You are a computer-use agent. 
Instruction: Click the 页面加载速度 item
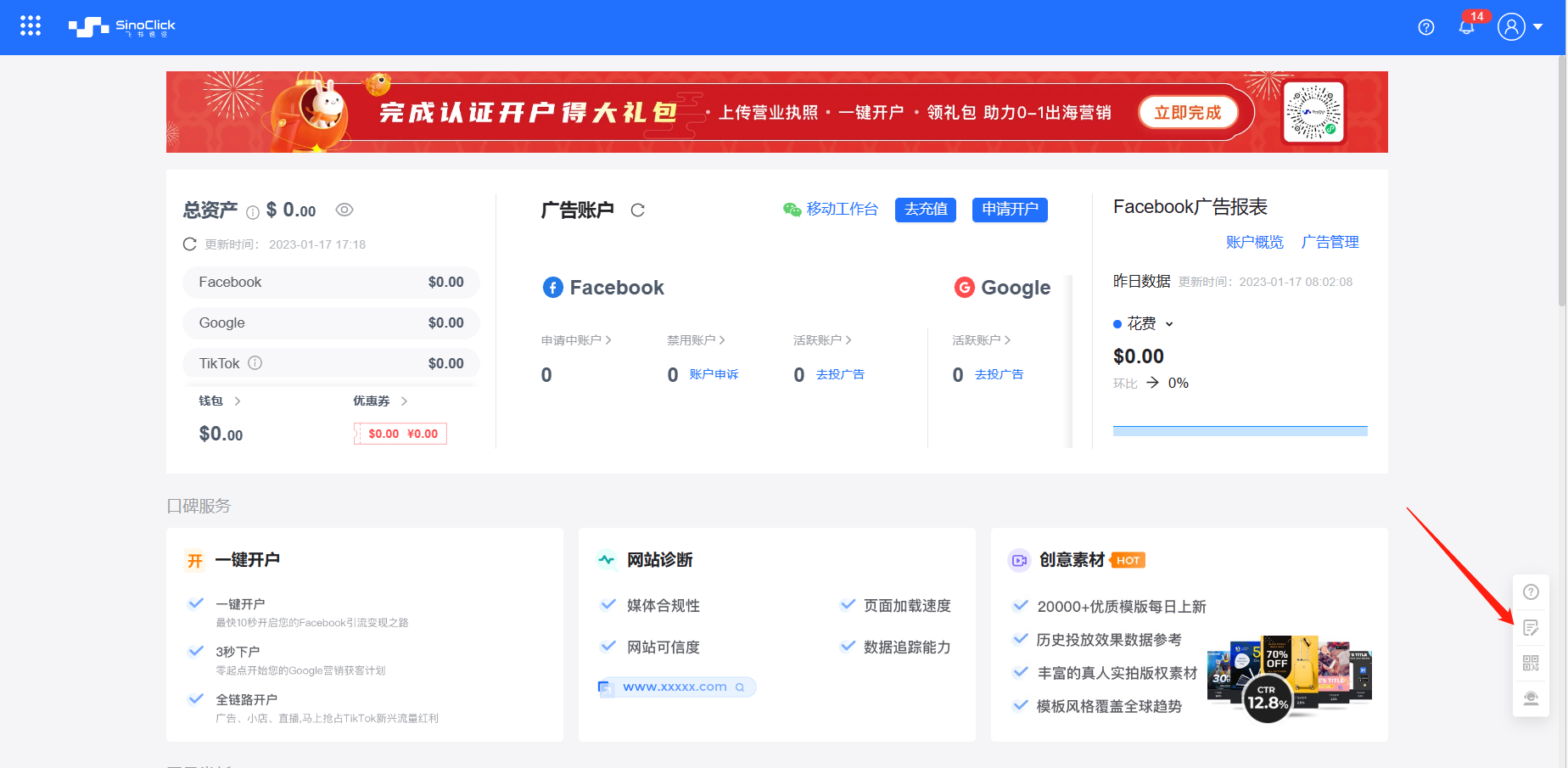point(907,606)
